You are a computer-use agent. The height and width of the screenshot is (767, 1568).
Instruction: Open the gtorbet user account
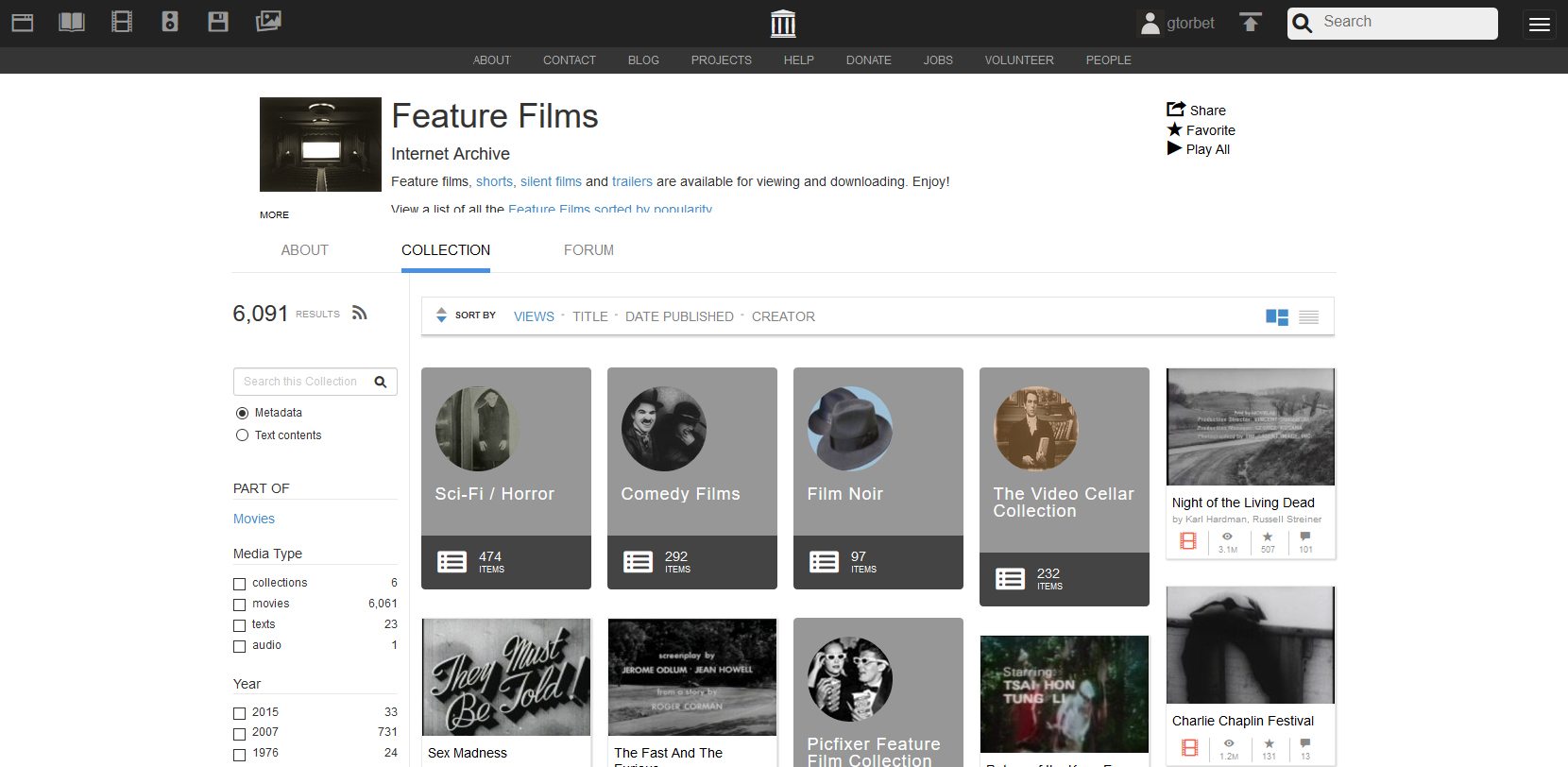tap(1177, 23)
